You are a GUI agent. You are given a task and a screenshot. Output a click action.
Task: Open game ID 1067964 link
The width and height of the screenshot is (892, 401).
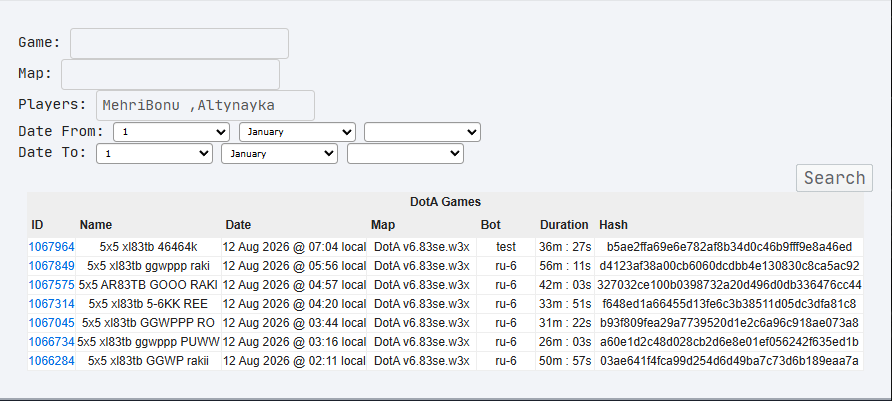[51, 247]
